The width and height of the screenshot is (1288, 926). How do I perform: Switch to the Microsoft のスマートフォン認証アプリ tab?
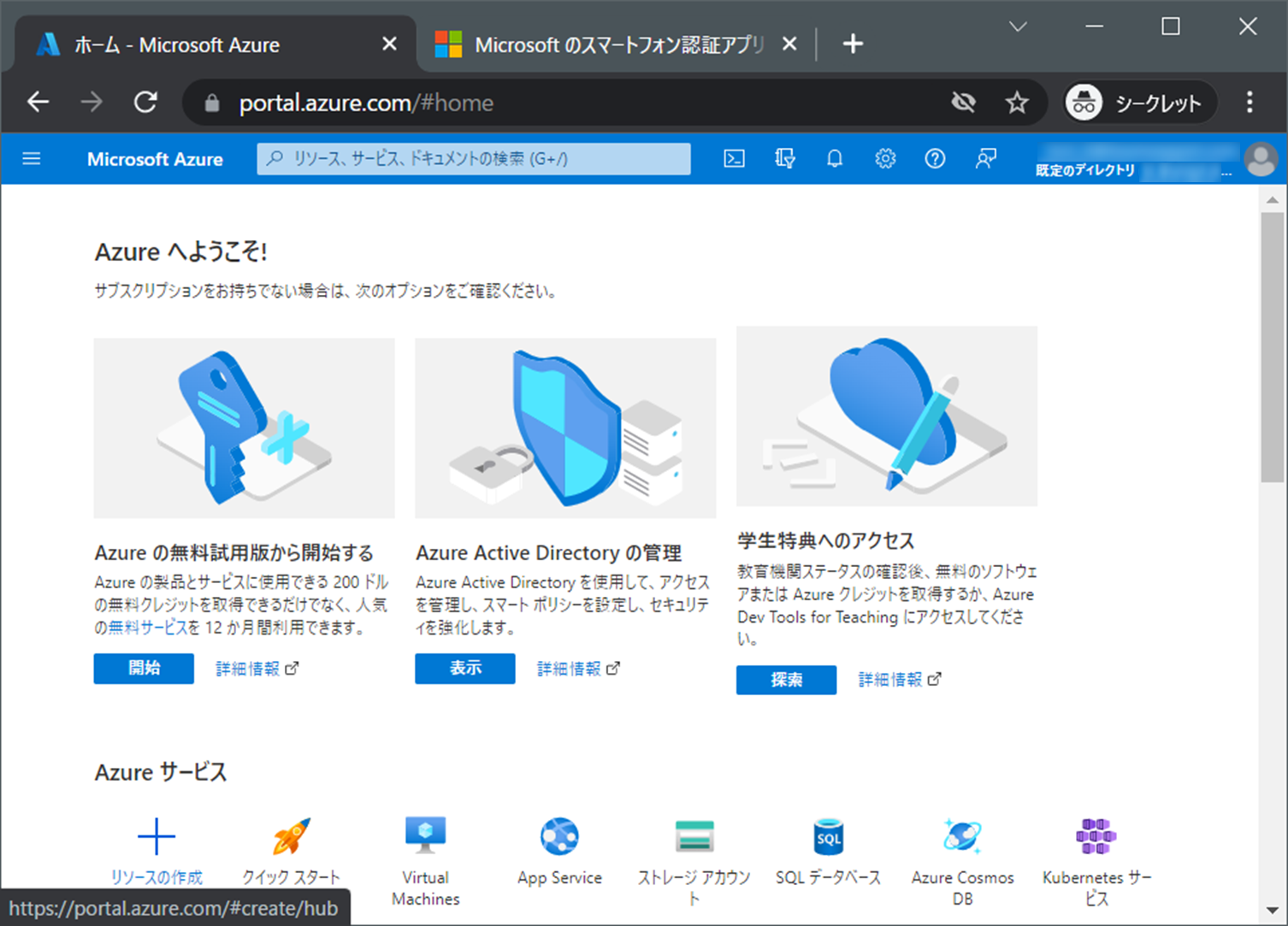[616, 44]
